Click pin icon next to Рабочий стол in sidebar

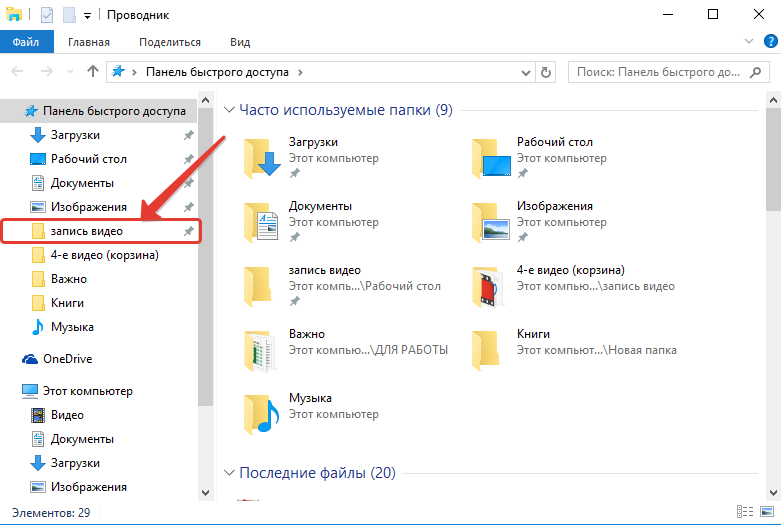click(188, 159)
